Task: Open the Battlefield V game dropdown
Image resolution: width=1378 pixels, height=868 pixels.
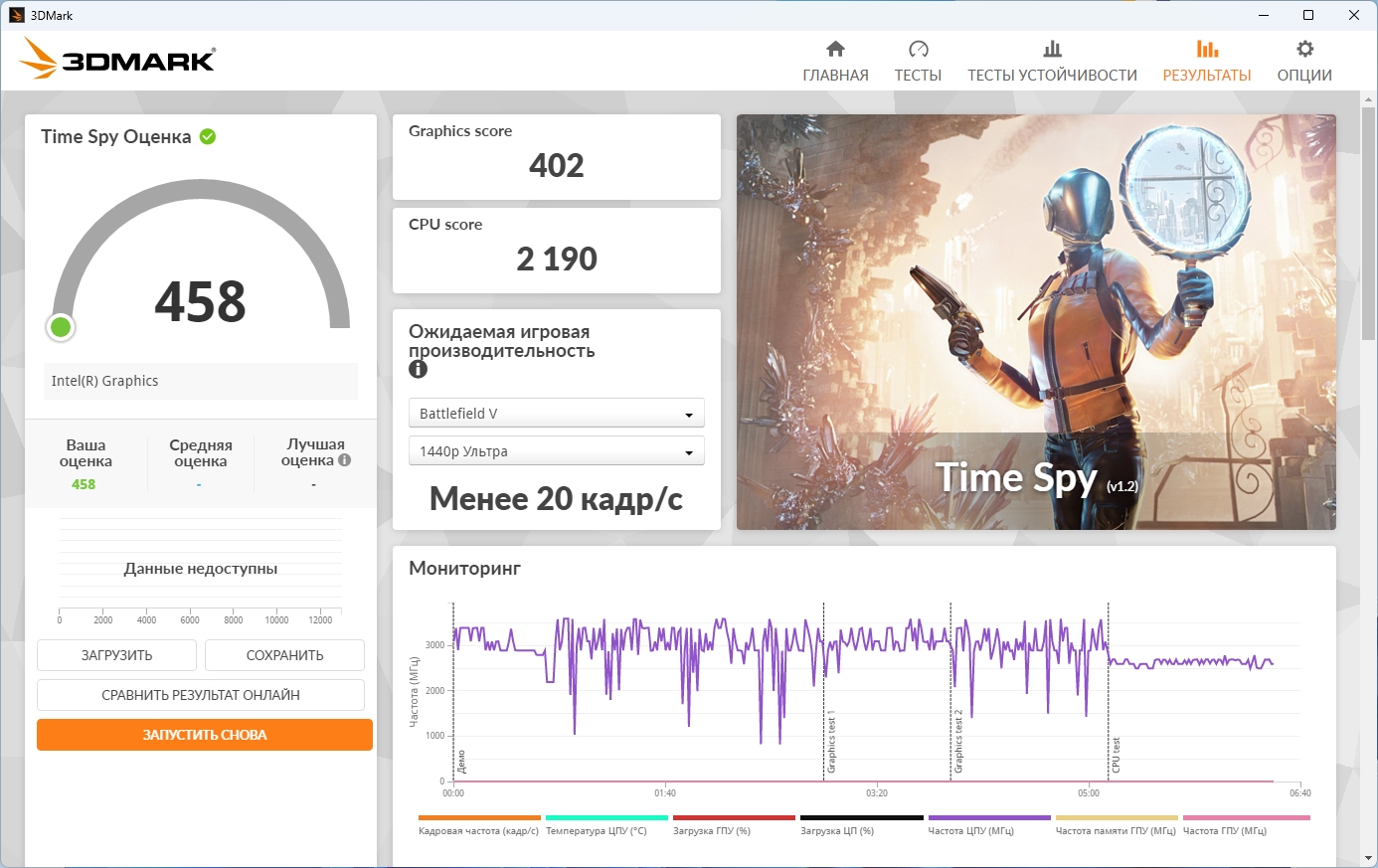Action: [556, 414]
